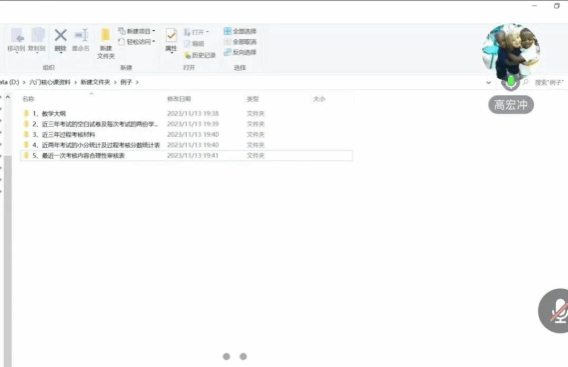Click the Delete (删除) X icon

point(60,36)
